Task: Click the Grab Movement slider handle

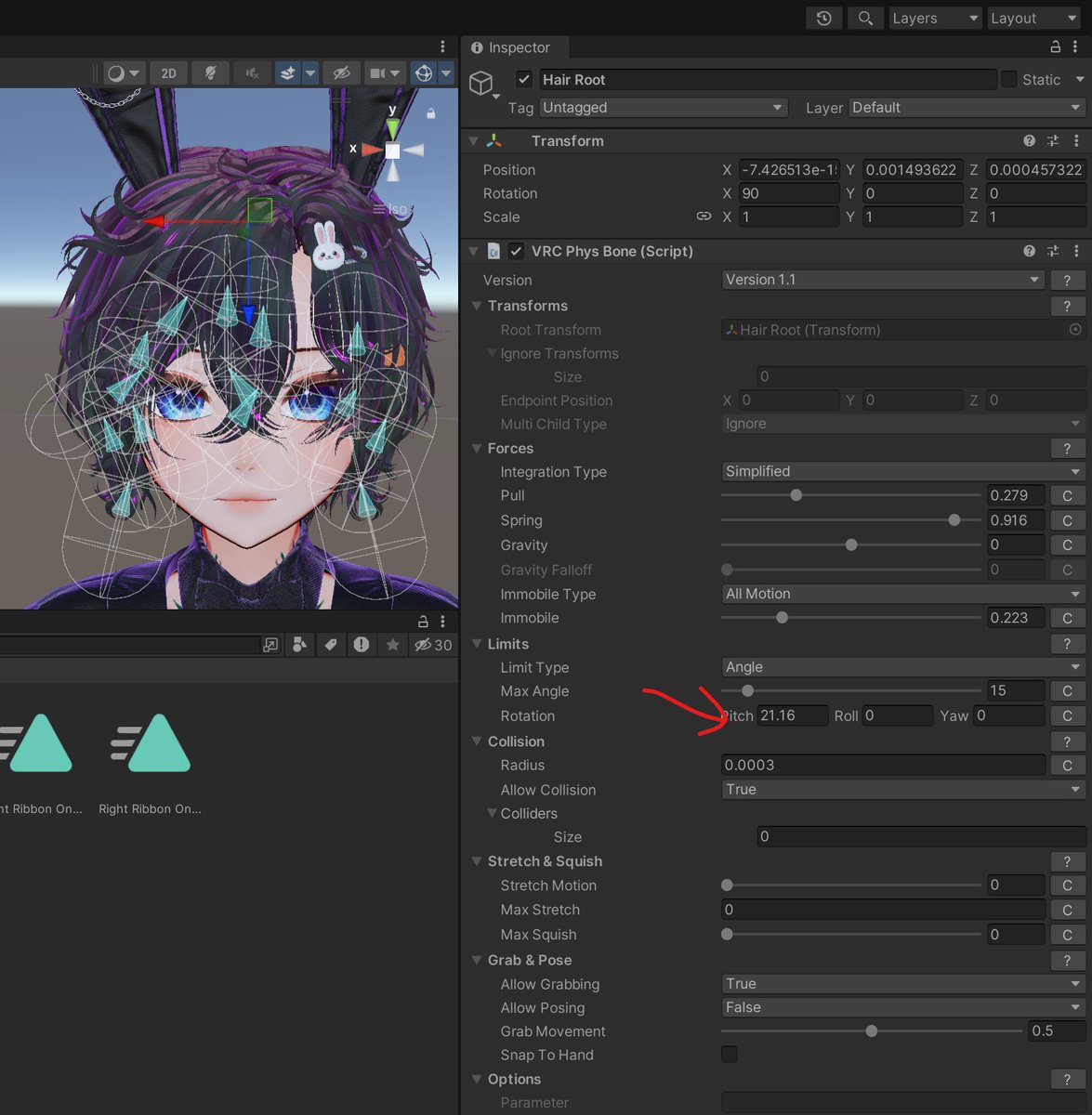Action: tap(872, 1031)
